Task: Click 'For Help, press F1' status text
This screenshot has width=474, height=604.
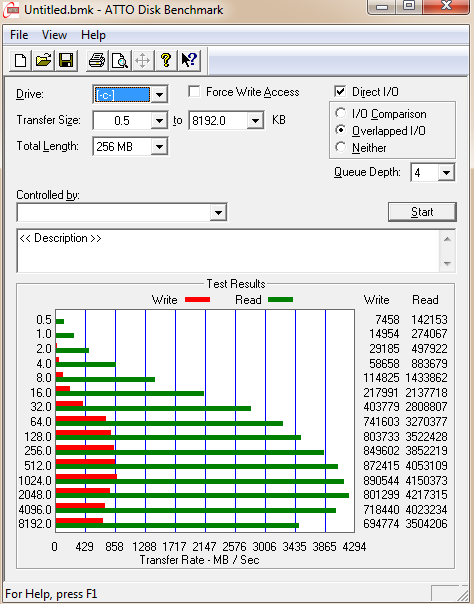Action: coord(51,594)
